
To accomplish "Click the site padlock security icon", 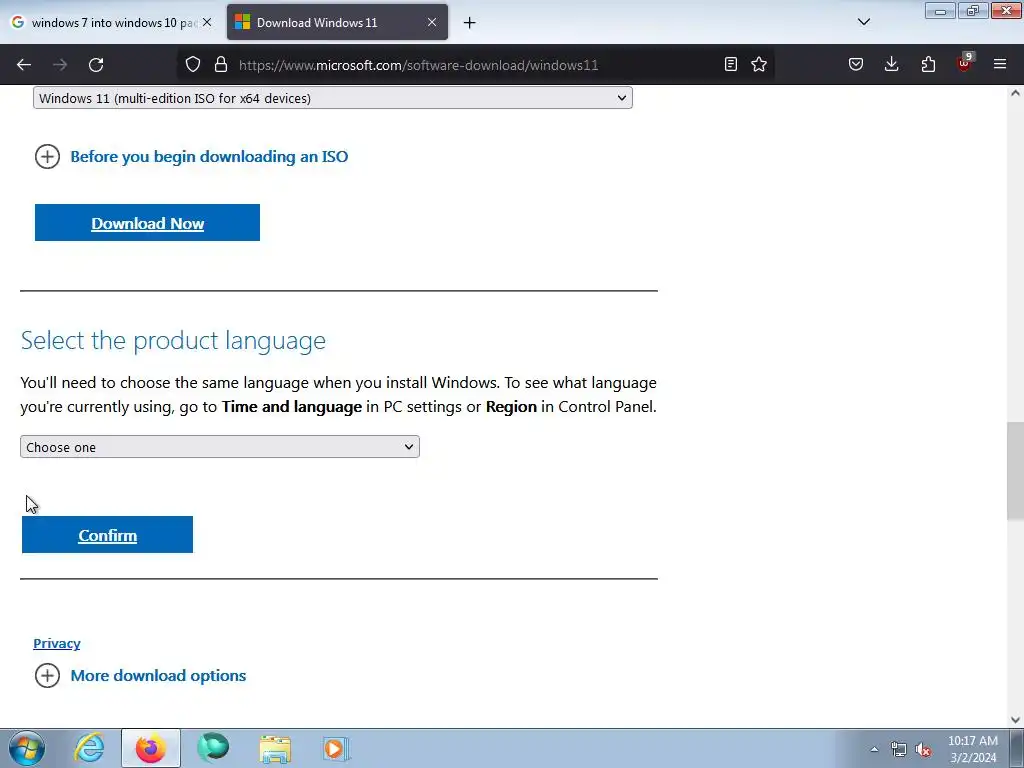I will click(221, 64).
